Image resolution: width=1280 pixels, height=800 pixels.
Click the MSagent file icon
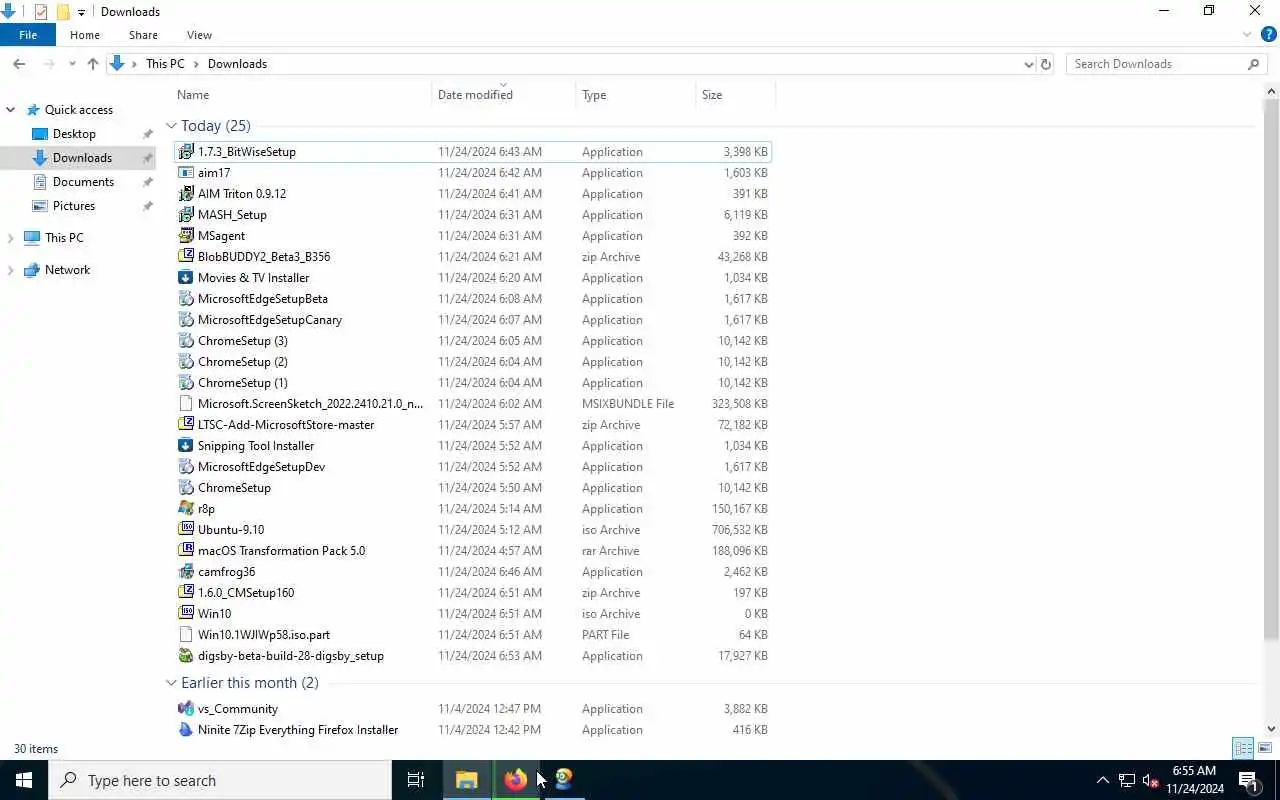186,236
